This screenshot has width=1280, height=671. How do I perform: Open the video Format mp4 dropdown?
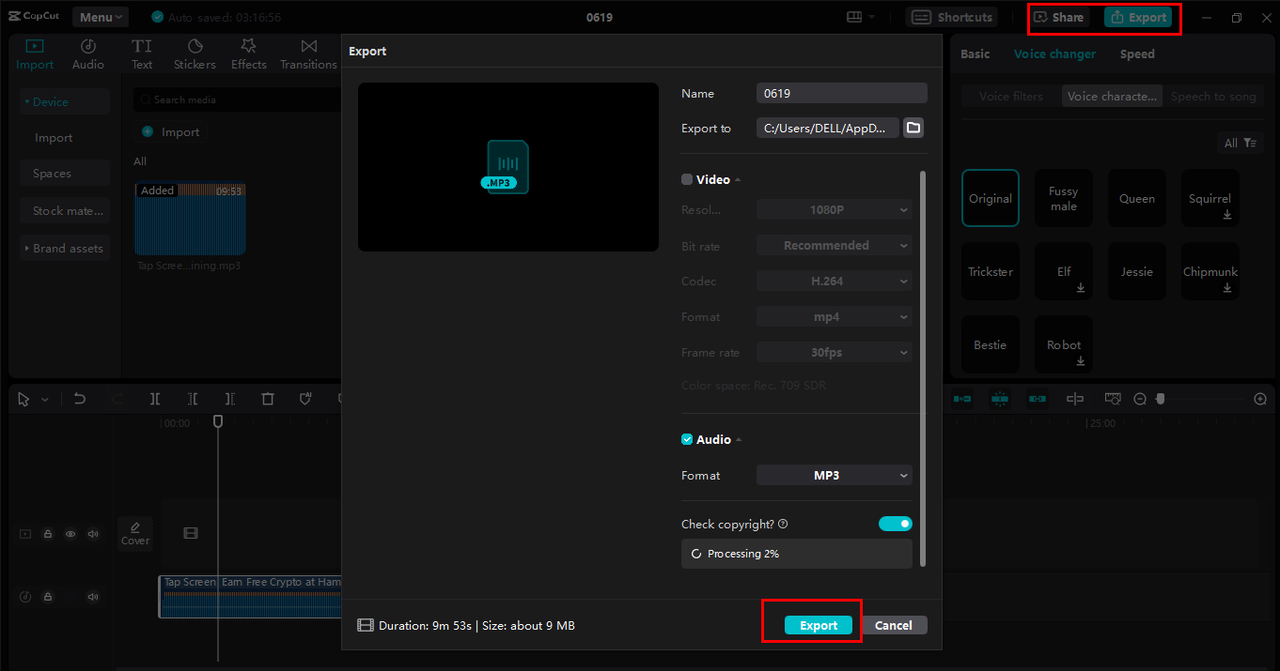835,316
